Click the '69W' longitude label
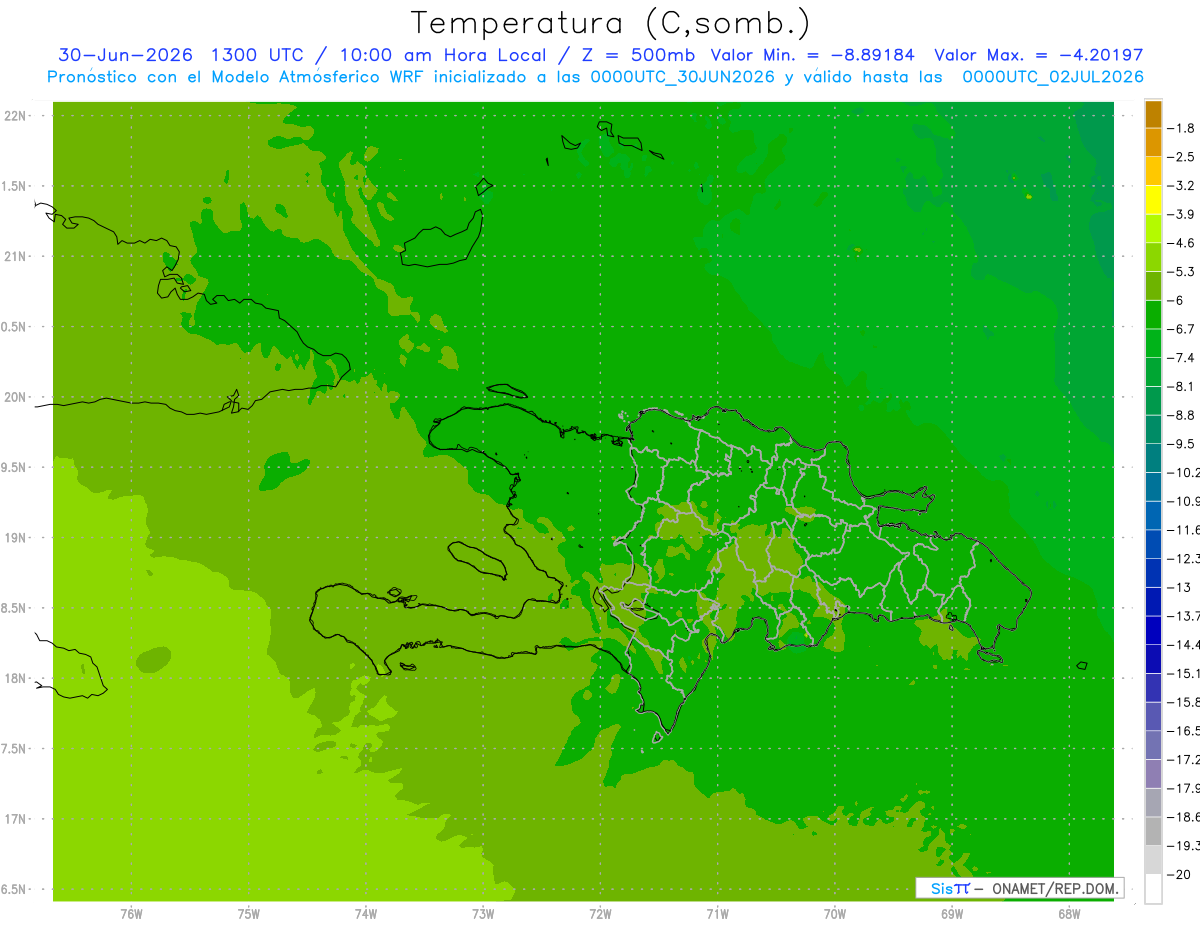 click(952, 914)
